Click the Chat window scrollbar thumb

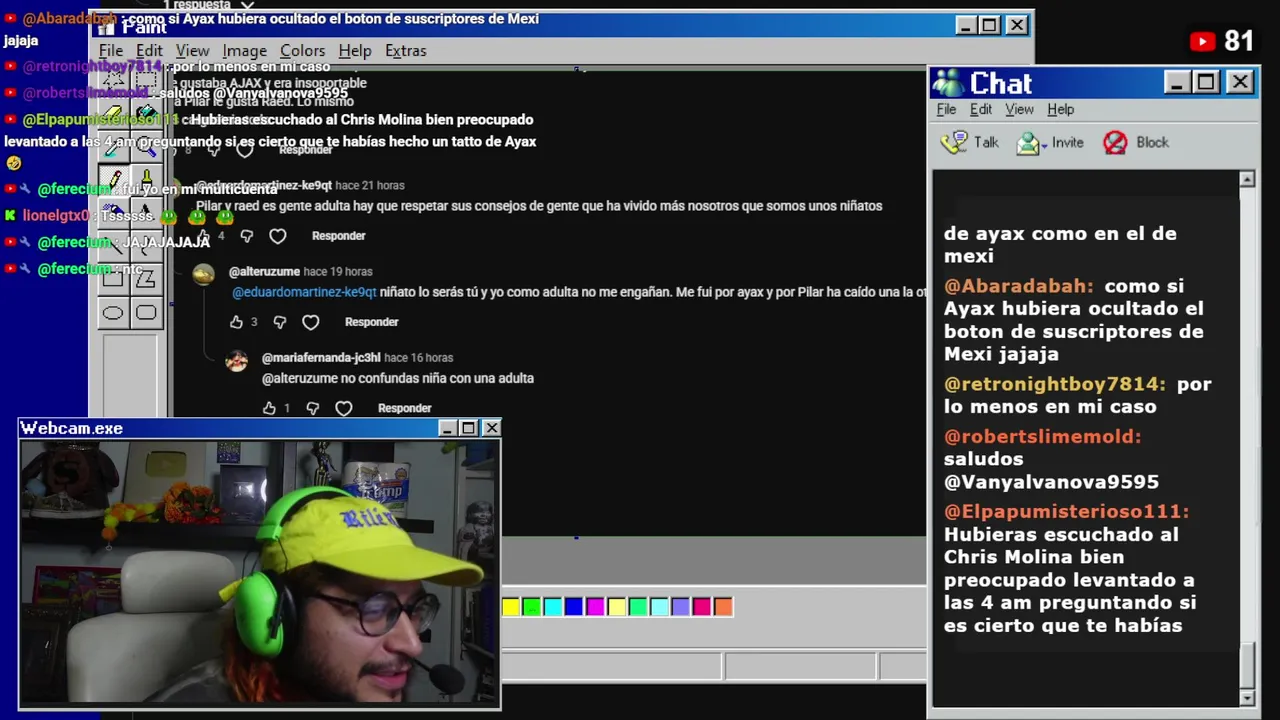1247,665
